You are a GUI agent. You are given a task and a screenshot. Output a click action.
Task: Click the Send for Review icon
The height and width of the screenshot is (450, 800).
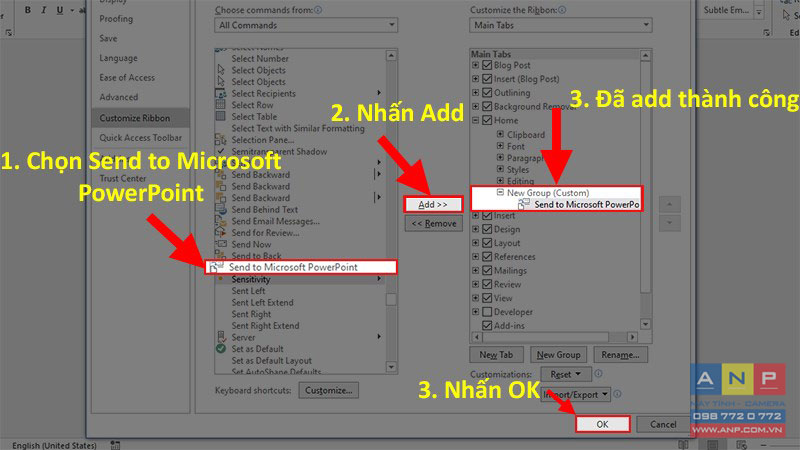pyautogui.click(x=220, y=233)
